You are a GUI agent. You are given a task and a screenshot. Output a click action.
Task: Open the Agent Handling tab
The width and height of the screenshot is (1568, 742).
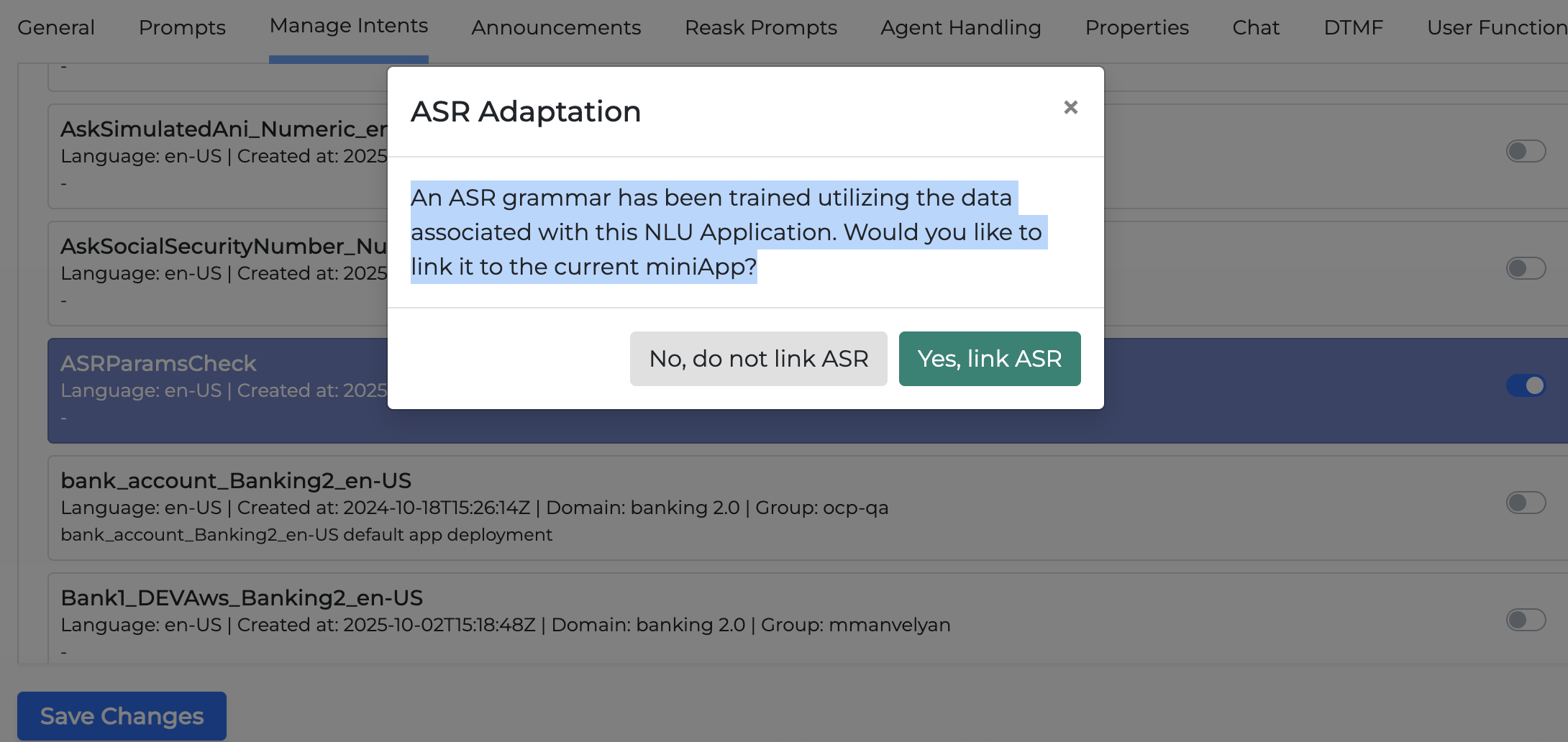960,28
